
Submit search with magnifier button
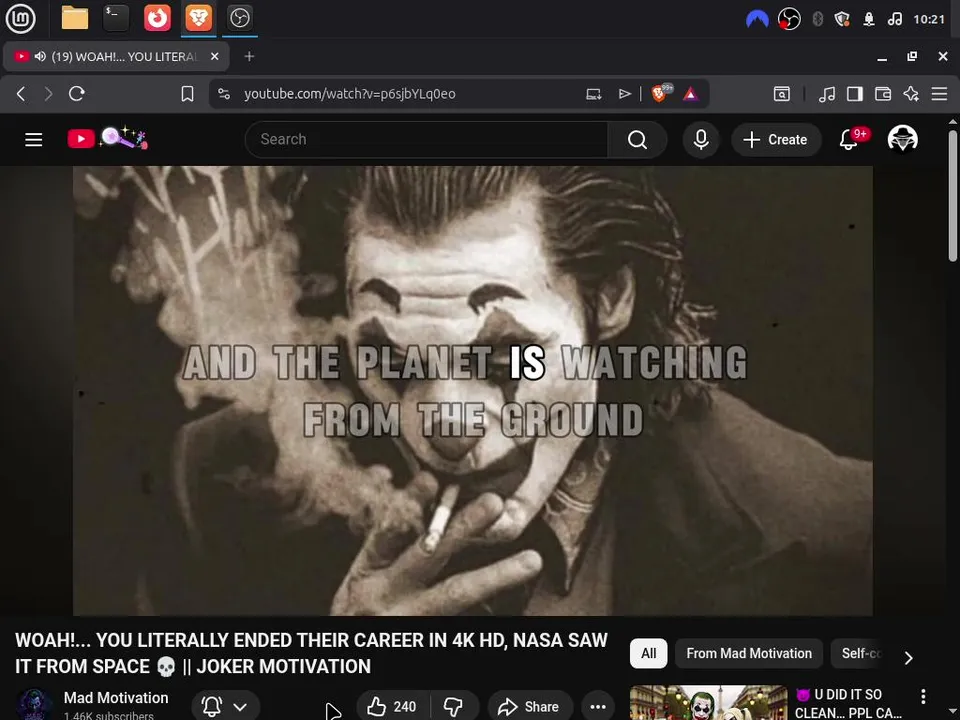[637, 140]
